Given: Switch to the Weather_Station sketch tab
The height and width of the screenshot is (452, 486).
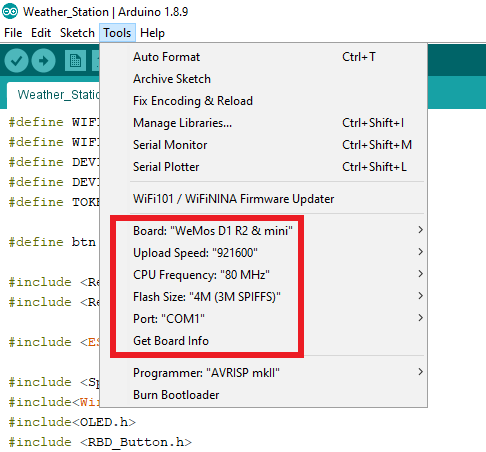Looking at the screenshot, I should click(x=53, y=95).
